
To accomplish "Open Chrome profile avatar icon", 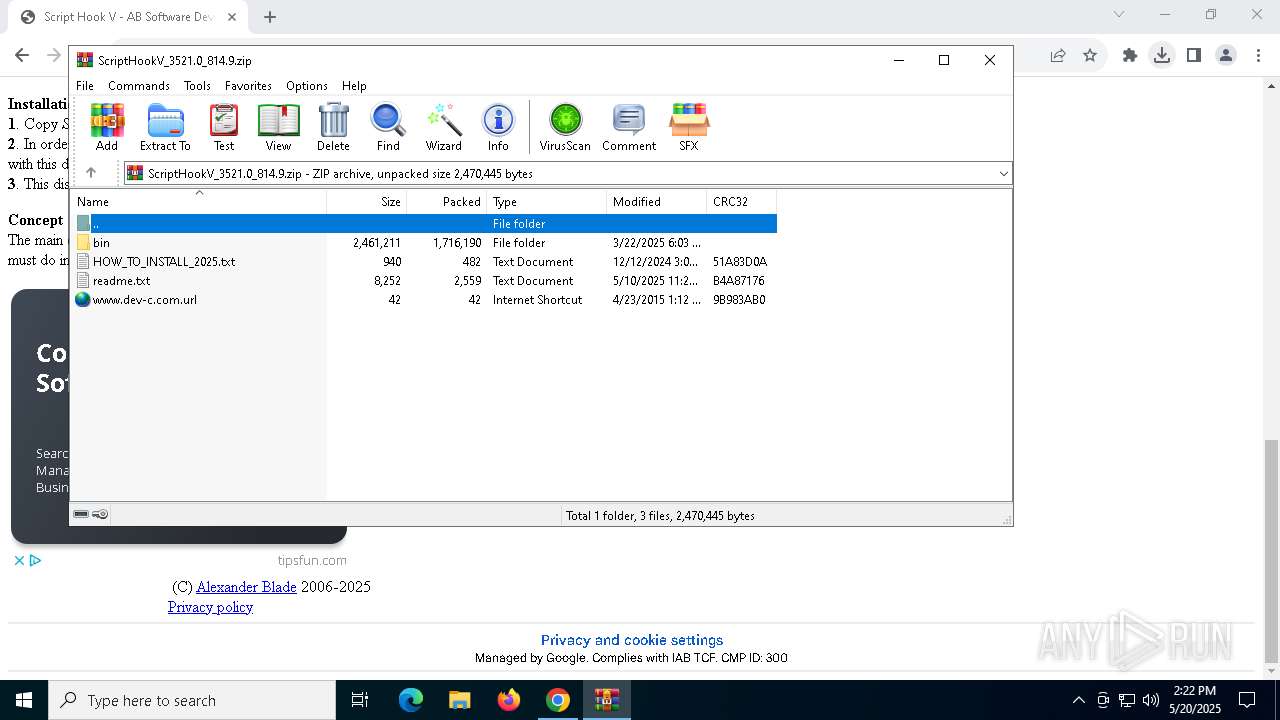I will (1226, 55).
